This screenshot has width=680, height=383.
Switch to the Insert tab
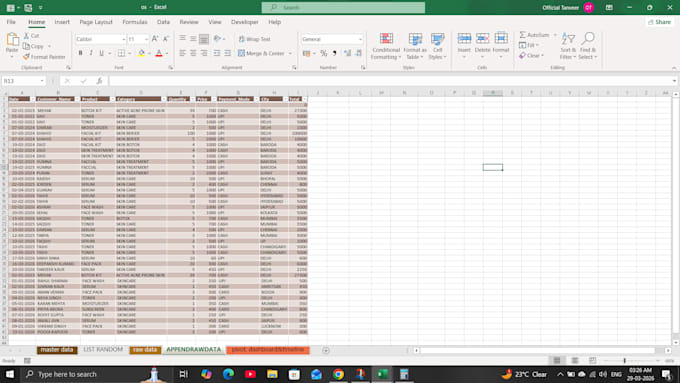[x=62, y=22]
